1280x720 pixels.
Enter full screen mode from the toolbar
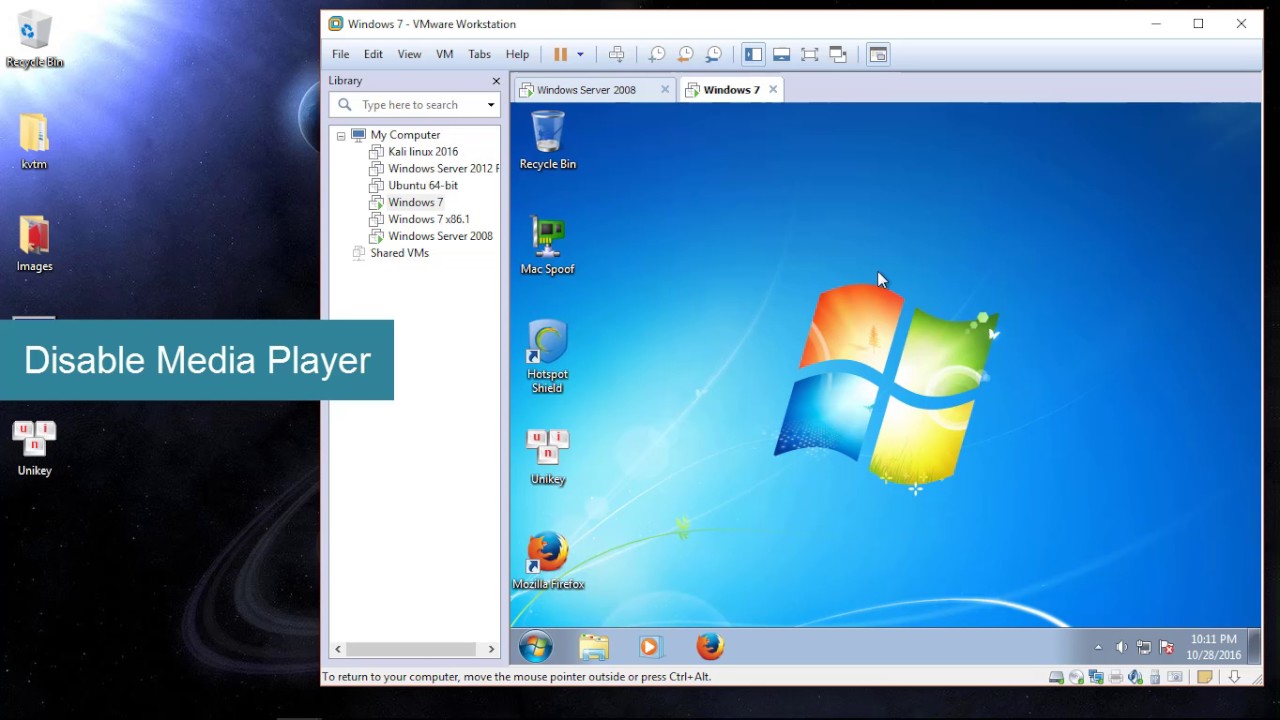coord(810,54)
